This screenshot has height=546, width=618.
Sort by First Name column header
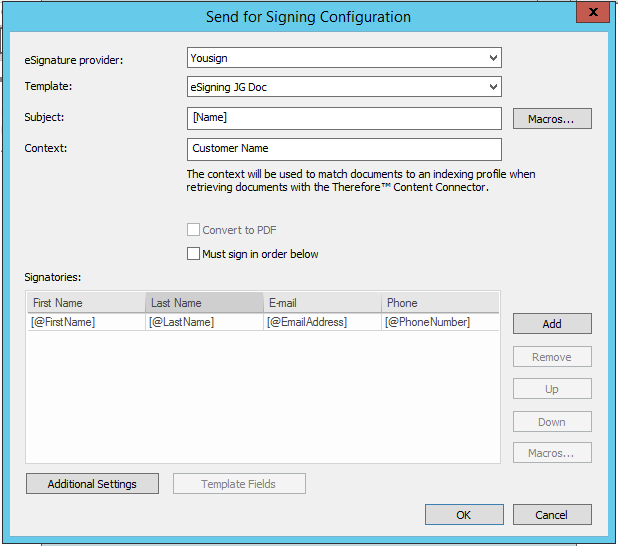[x=85, y=303]
